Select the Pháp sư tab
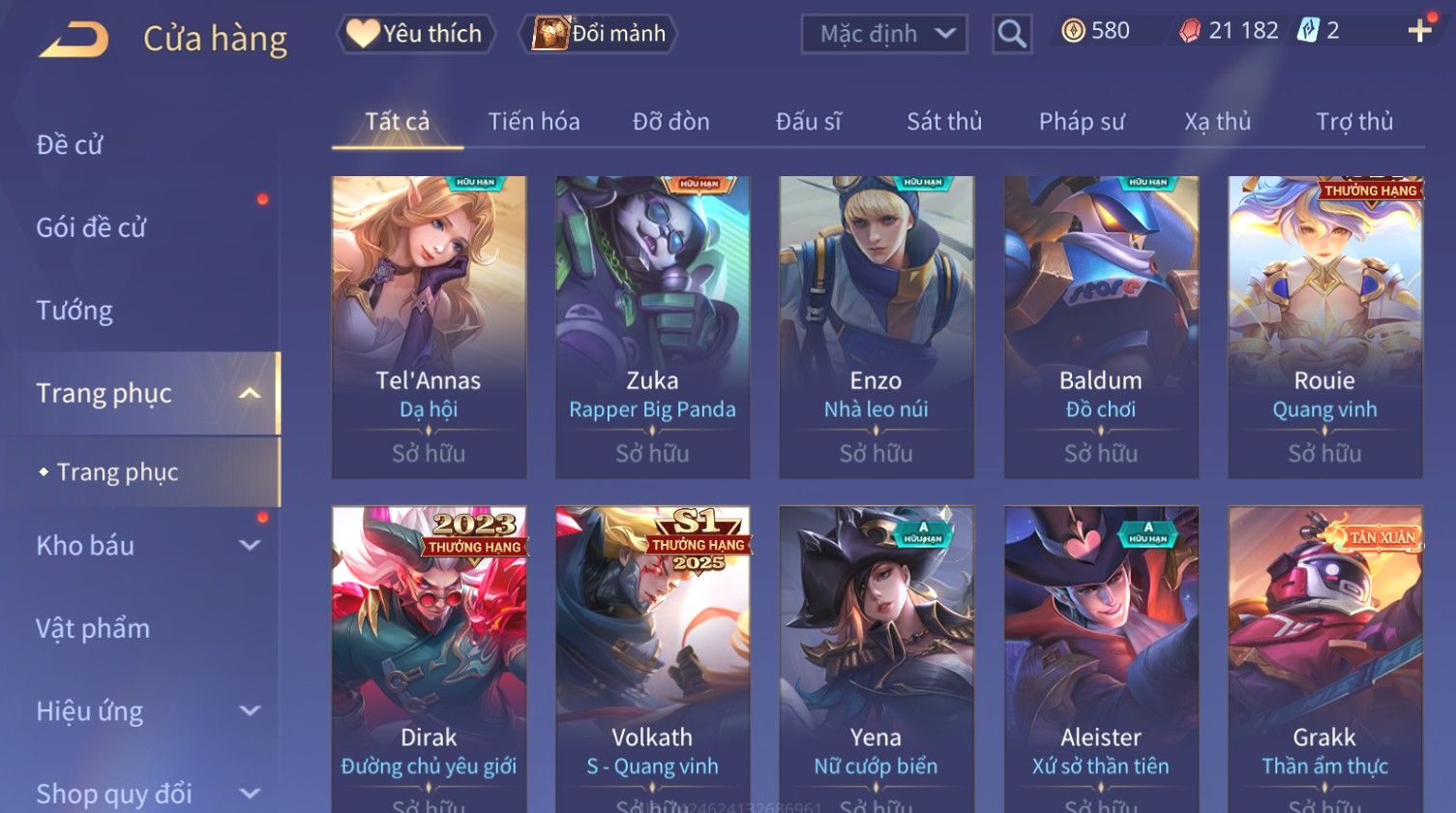The image size is (1456, 813). (1082, 122)
